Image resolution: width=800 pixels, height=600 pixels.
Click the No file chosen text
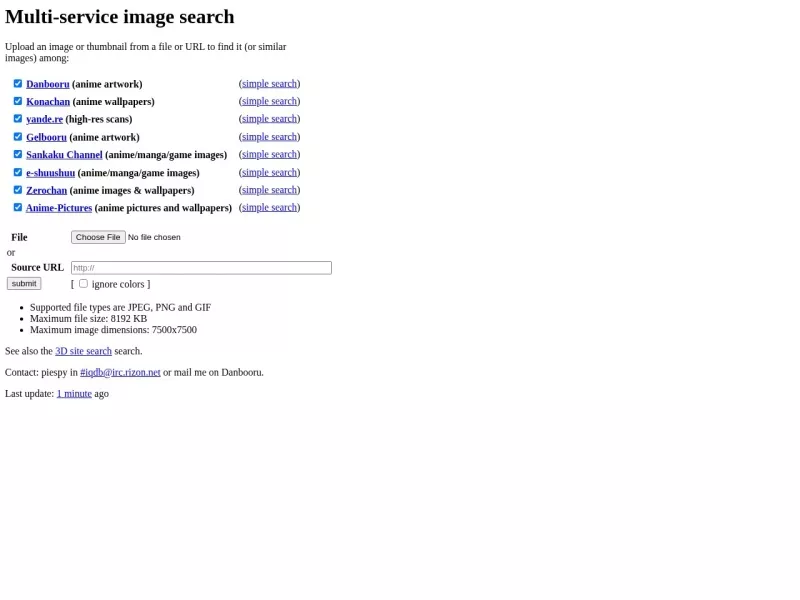click(x=154, y=237)
